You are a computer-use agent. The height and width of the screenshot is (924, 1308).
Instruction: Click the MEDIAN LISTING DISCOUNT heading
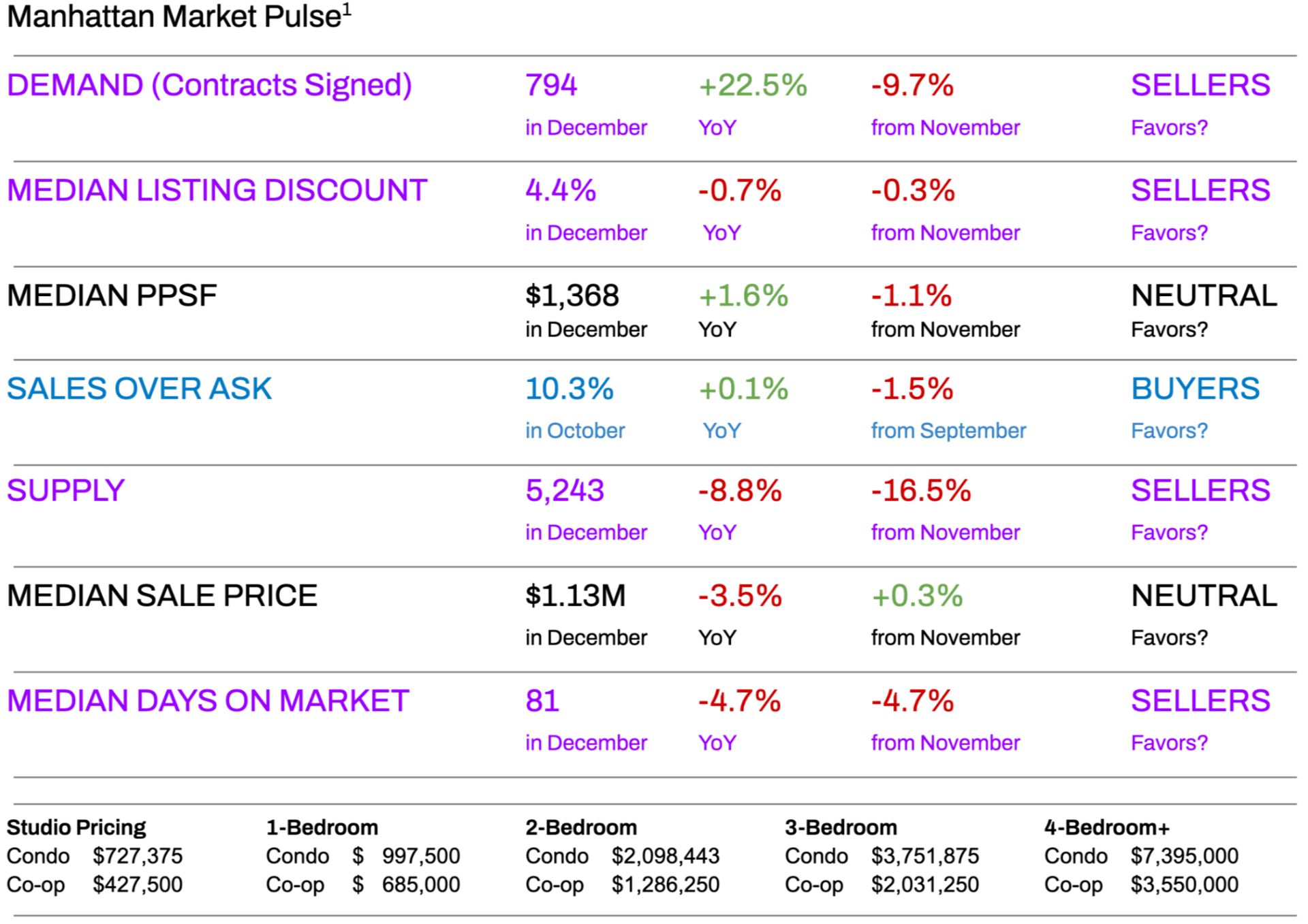click(217, 190)
